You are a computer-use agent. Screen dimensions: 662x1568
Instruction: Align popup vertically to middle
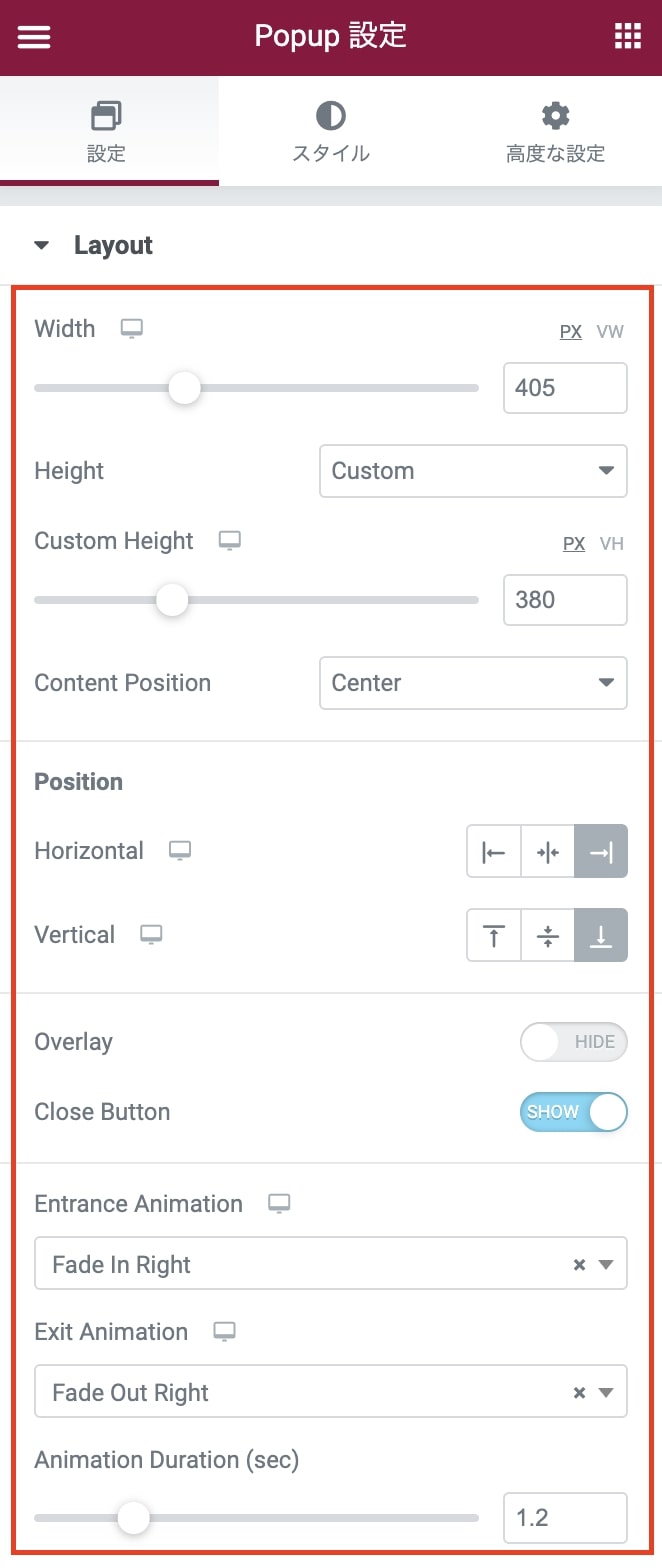tap(548, 936)
